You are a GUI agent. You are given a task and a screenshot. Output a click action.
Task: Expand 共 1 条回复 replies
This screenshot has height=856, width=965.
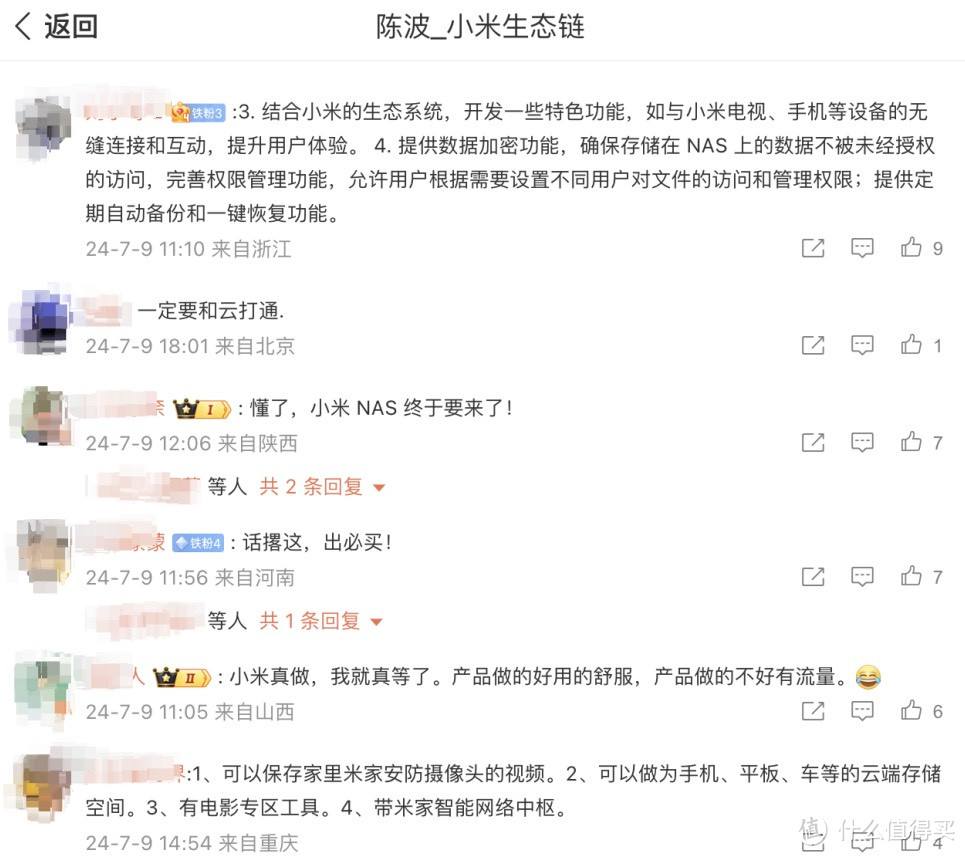tap(321, 621)
